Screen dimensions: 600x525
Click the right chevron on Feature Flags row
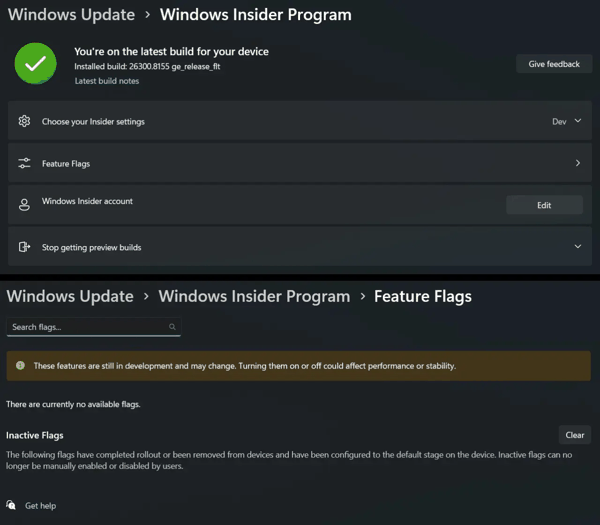coord(578,163)
